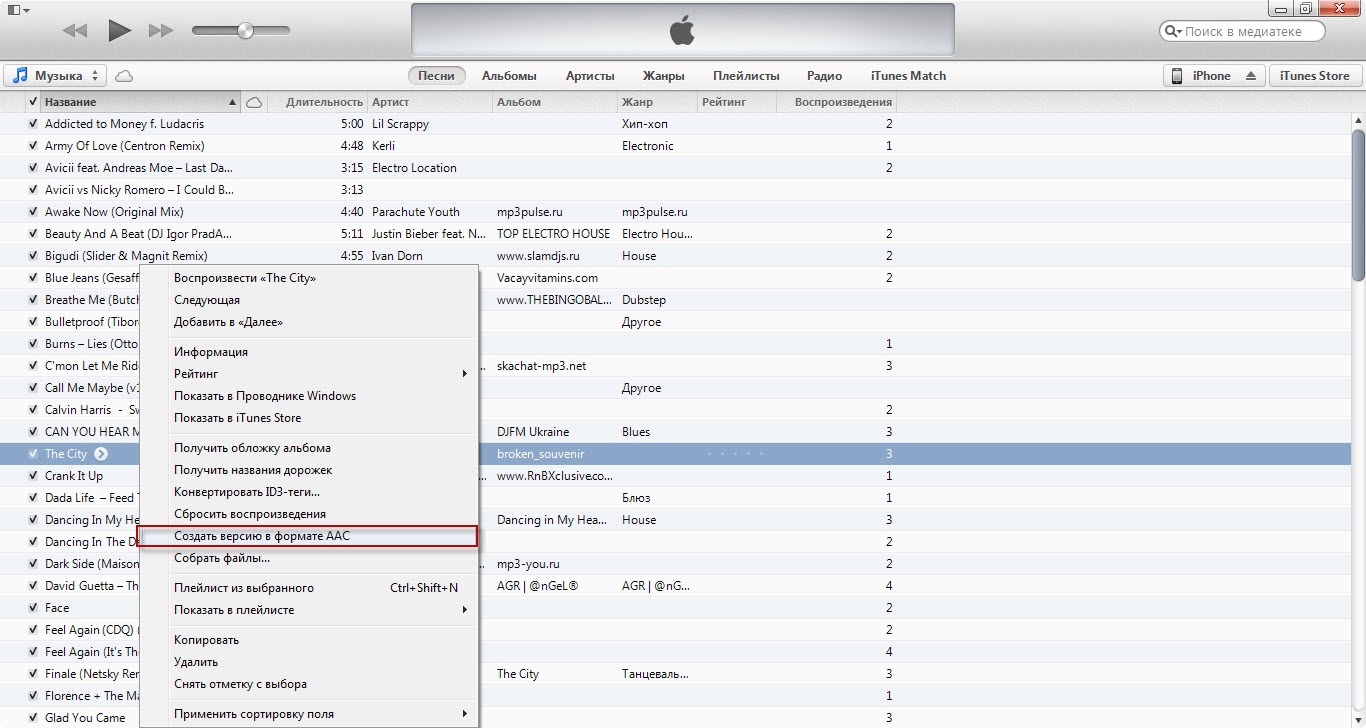The height and width of the screenshot is (728, 1366).
Task: Choose Конвертировать ID3-теги
Action: tap(309, 492)
